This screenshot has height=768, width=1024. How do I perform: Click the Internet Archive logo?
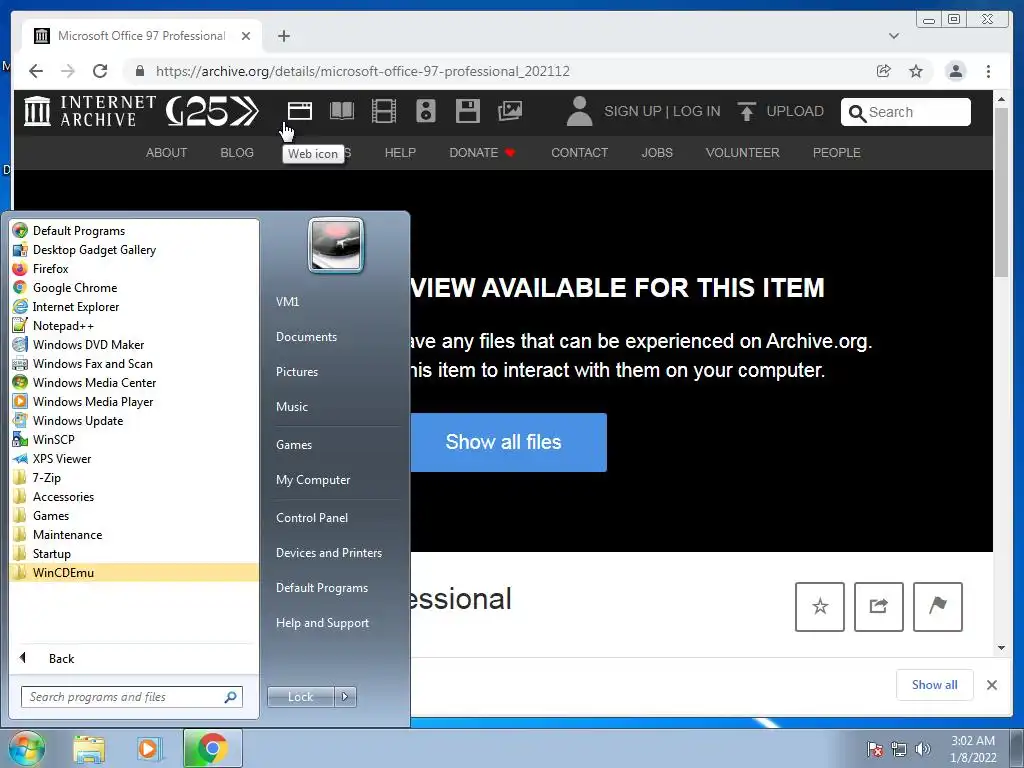[90, 111]
